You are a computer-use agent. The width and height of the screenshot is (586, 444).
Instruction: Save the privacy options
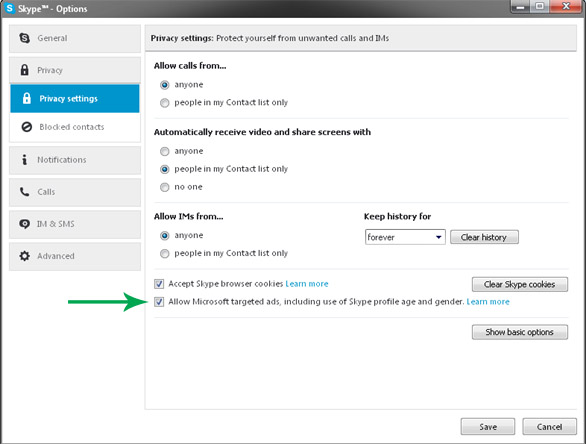[488, 426]
